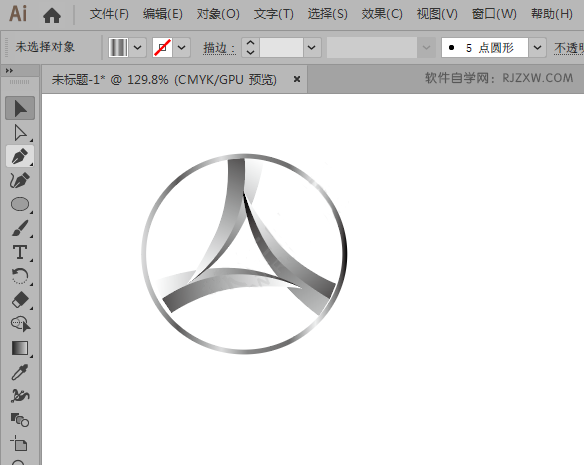Click the 未选择对象 status text
The width and height of the screenshot is (584, 465).
45,47
